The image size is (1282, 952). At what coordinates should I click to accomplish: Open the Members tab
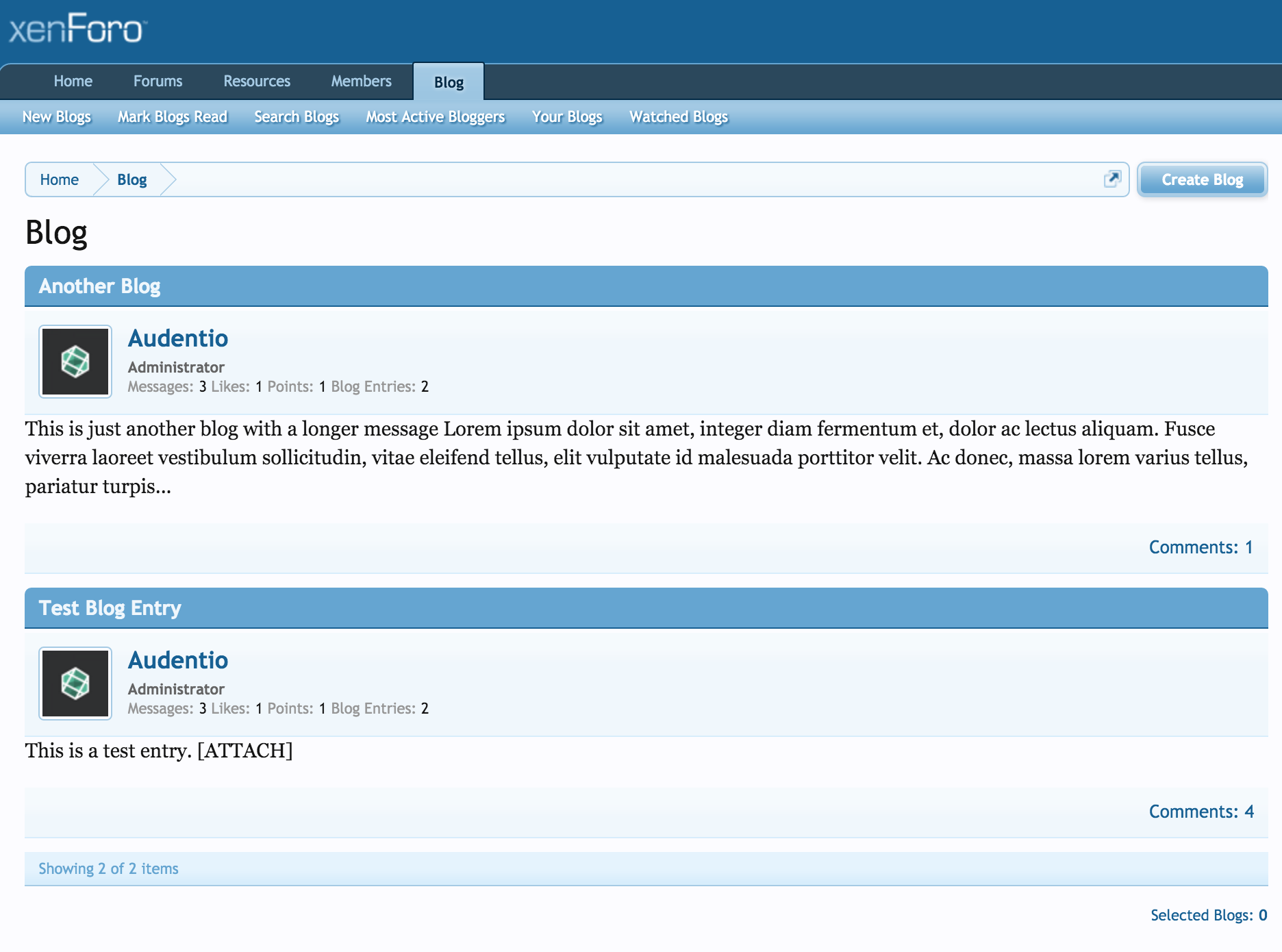click(361, 82)
